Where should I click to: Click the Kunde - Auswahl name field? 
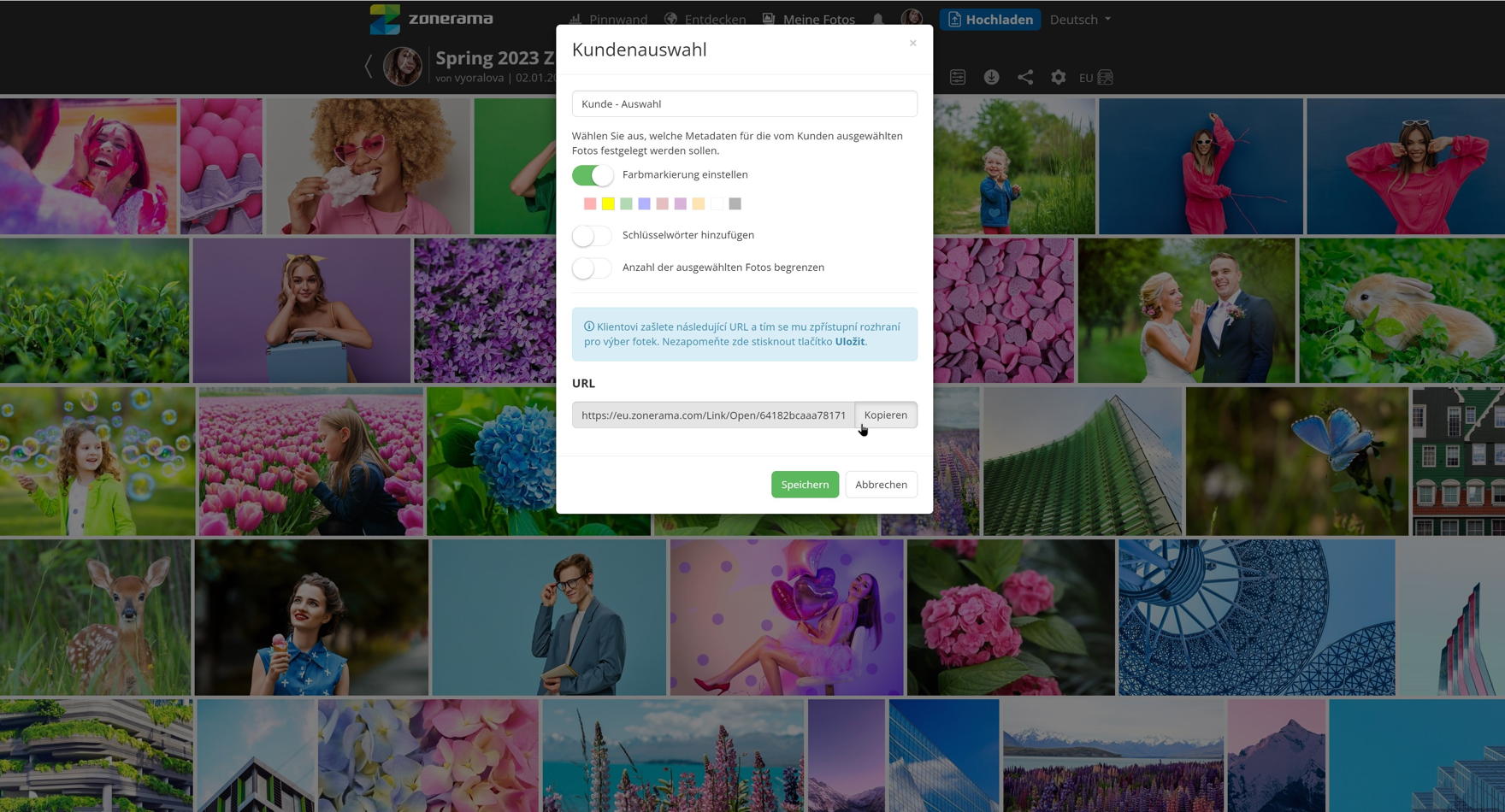tap(744, 104)
